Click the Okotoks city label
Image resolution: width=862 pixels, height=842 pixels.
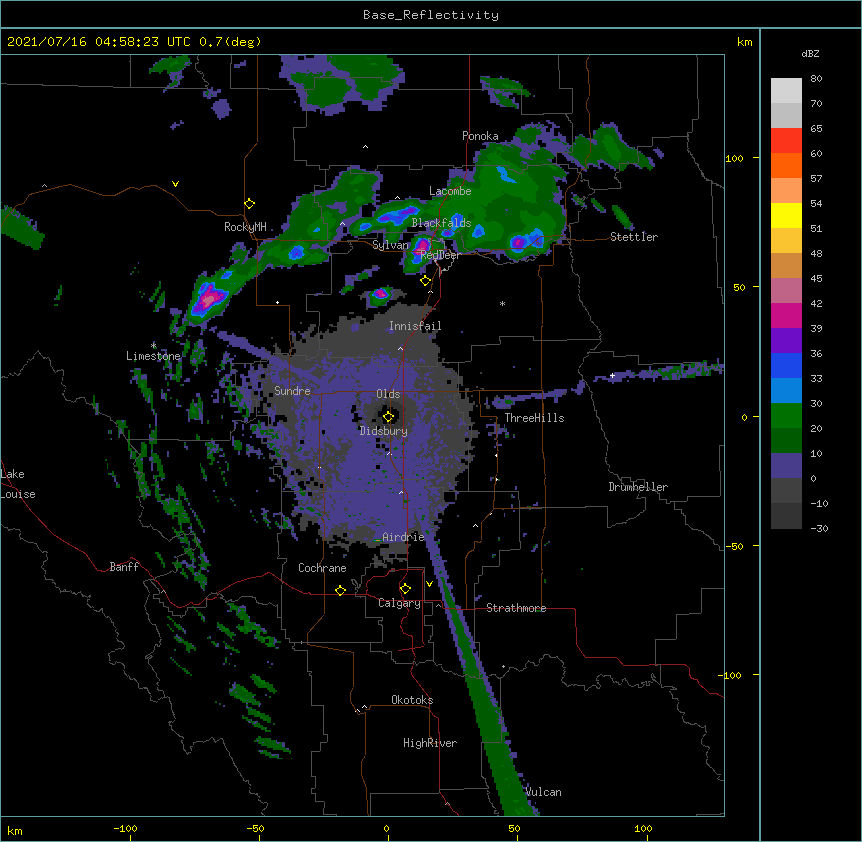[x=412, y=700]
